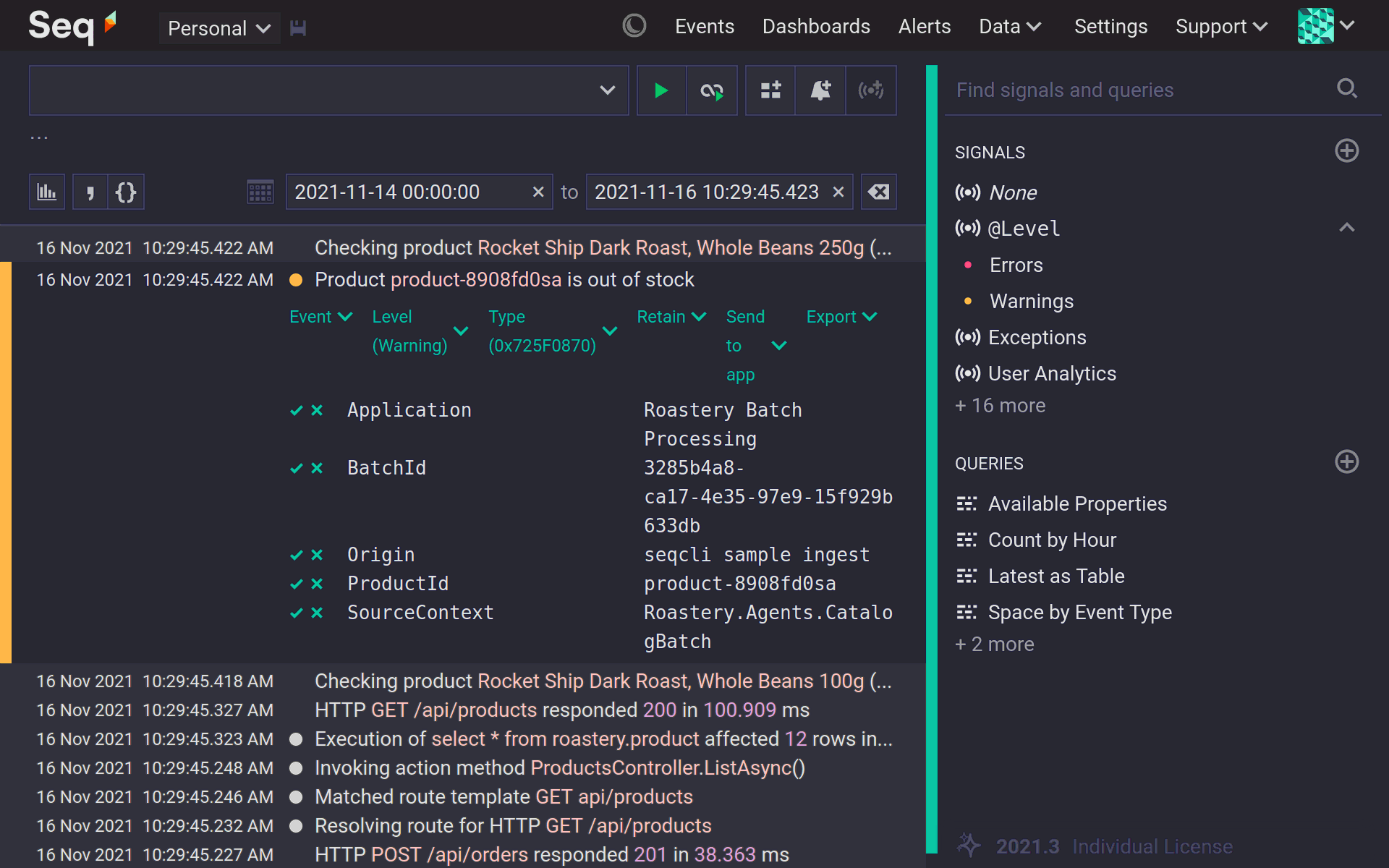Run the query with the play button

(661, 90)
